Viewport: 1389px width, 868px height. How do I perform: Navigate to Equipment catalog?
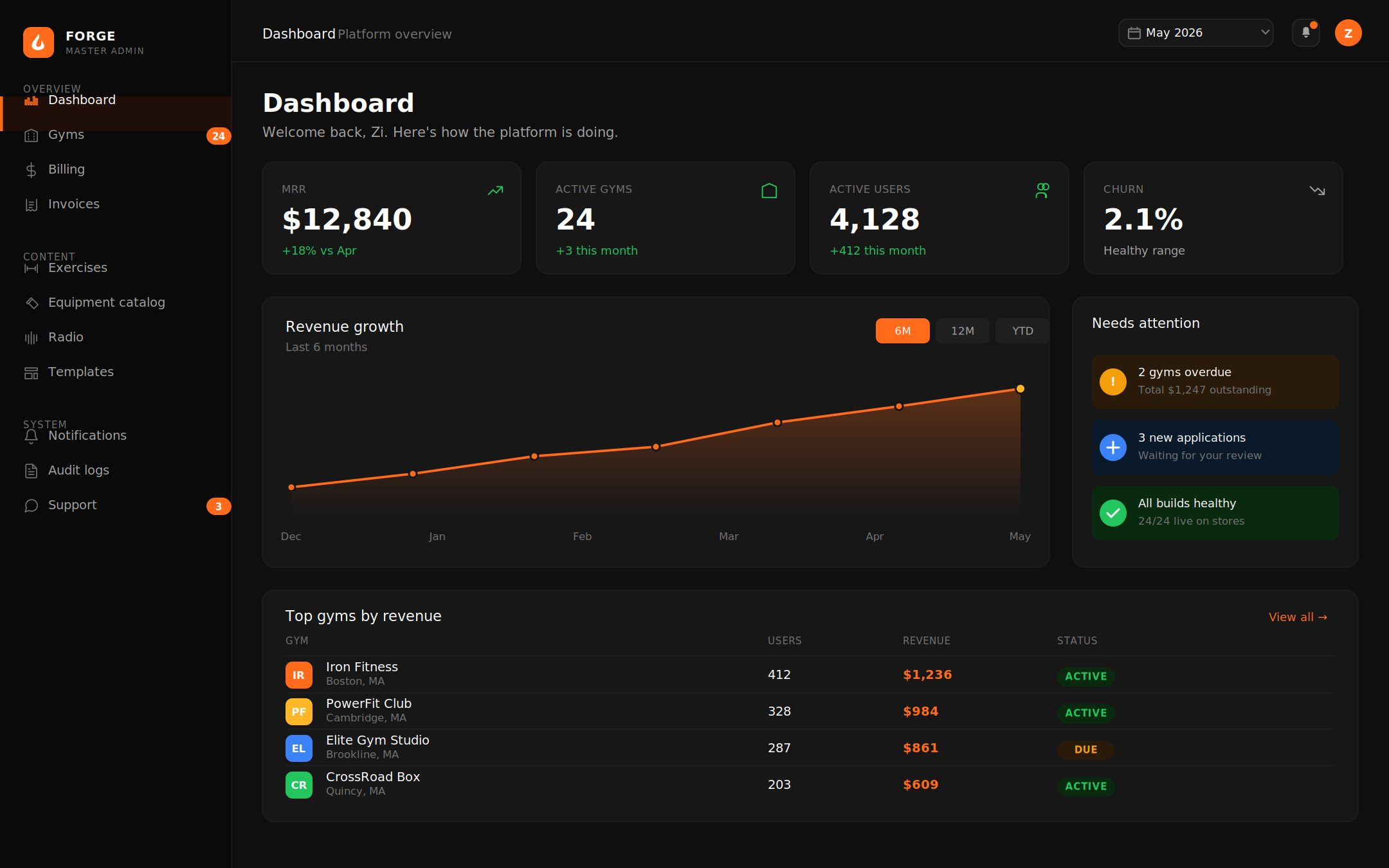coord(116,303)
